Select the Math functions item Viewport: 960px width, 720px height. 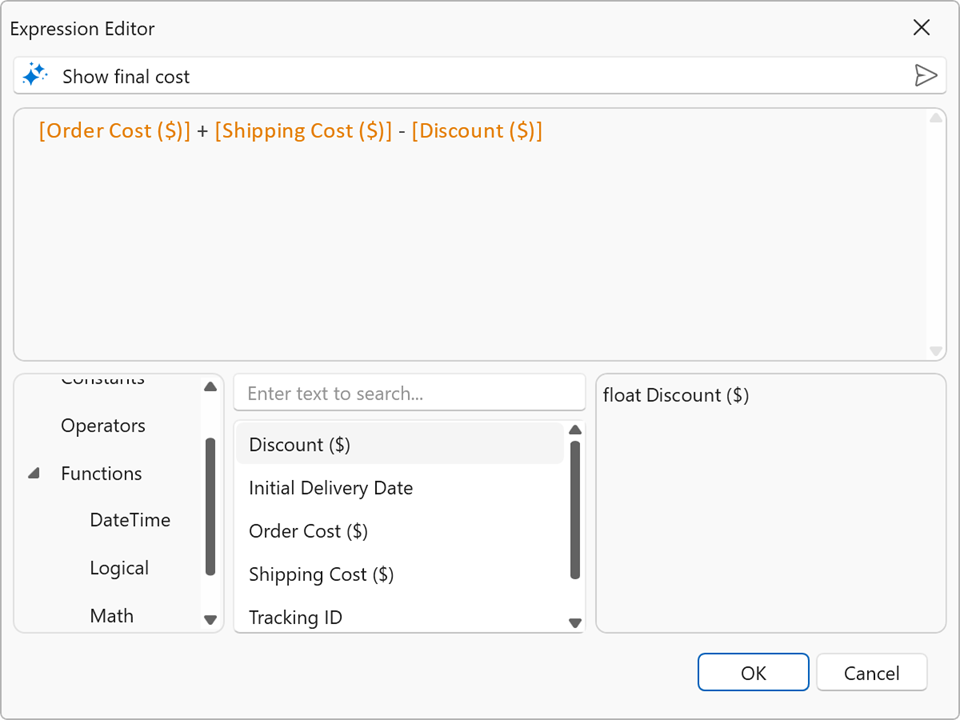tap(111, 615)
